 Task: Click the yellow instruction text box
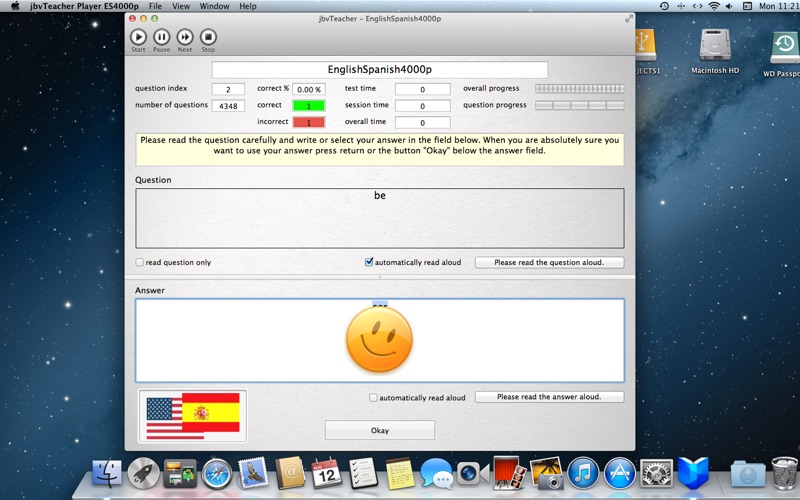[x=380, y=149]
